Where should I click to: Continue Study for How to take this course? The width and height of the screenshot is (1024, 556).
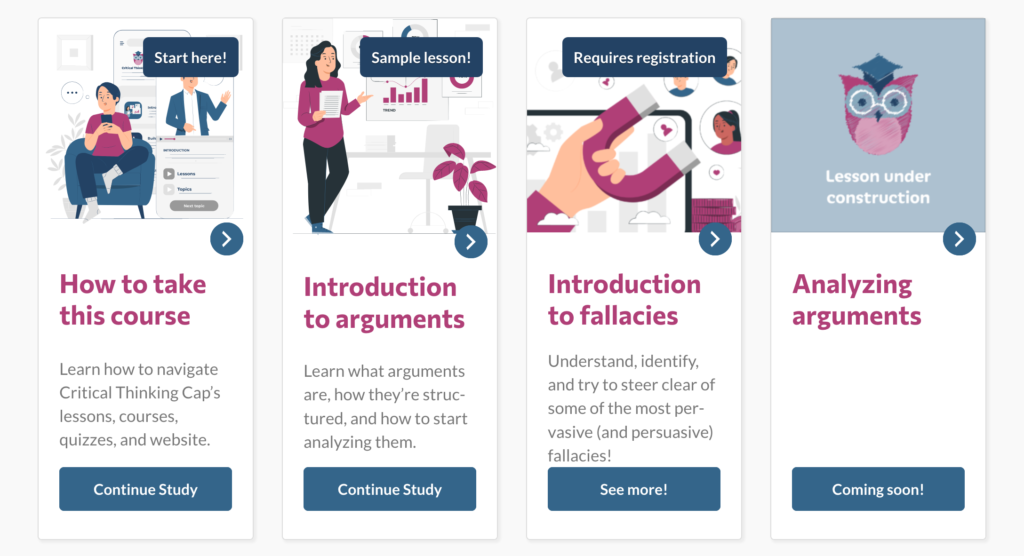click(x=146, y=489)
